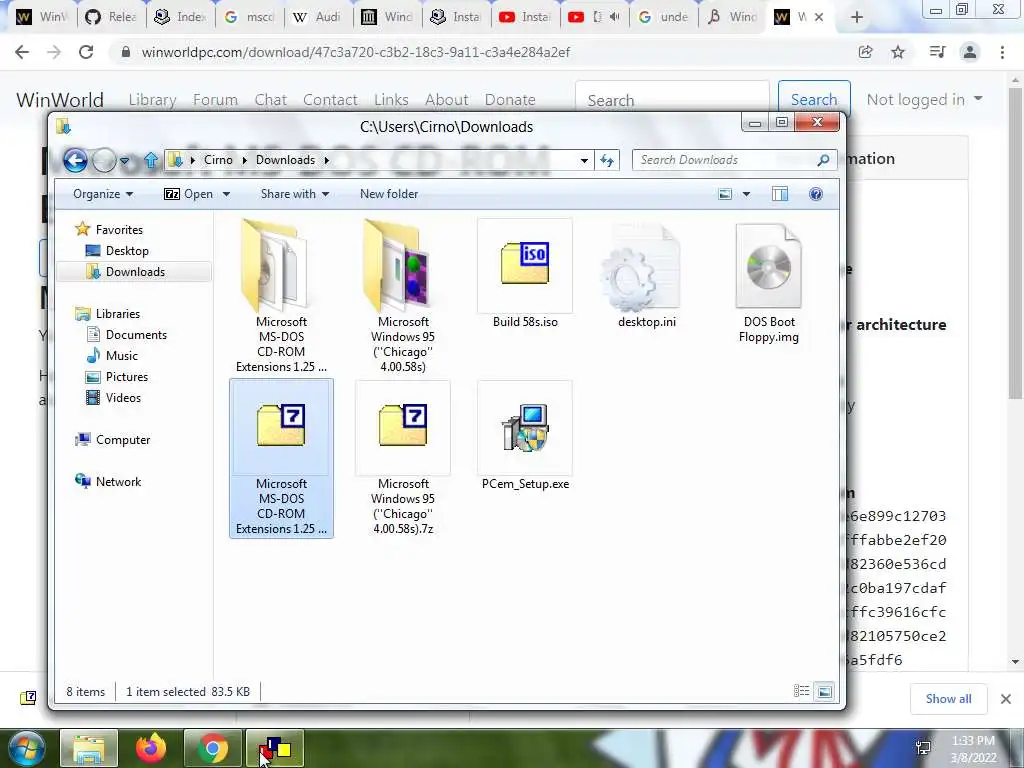This screenshot has width=1024, height=768.
Task: Open the WinWorld Library link
Action: click(x=152, y=100)
